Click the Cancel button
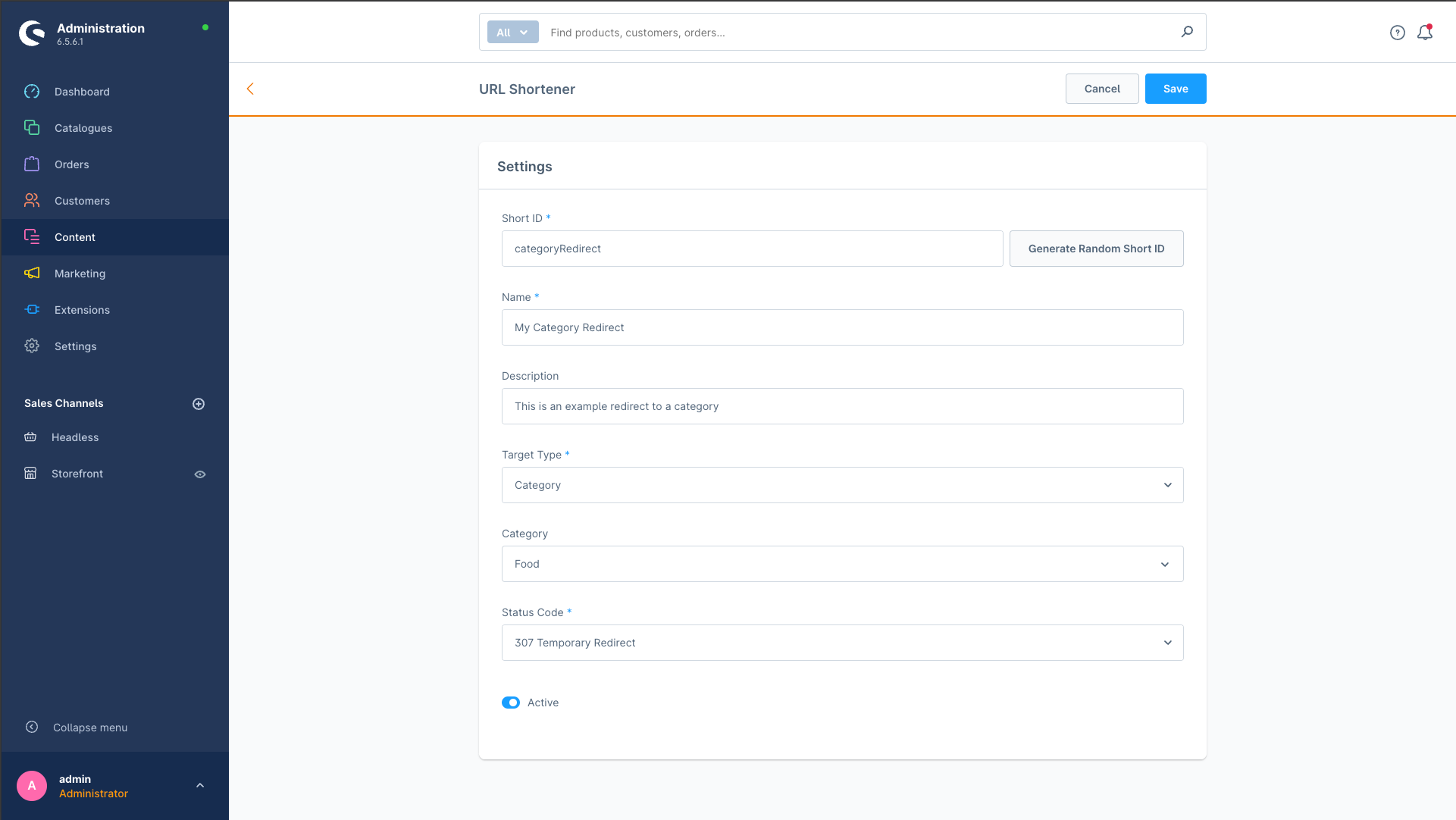This screenshot has width=1456, height=820. click(x=1102, y=89)
